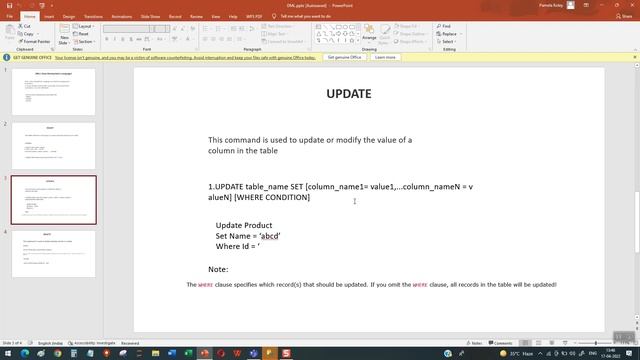Image resolution: width=640 pixels, height=360 pixels.
Task: Switch to the Insert tab
Action: pyautogui.click(x=49, y=17)
